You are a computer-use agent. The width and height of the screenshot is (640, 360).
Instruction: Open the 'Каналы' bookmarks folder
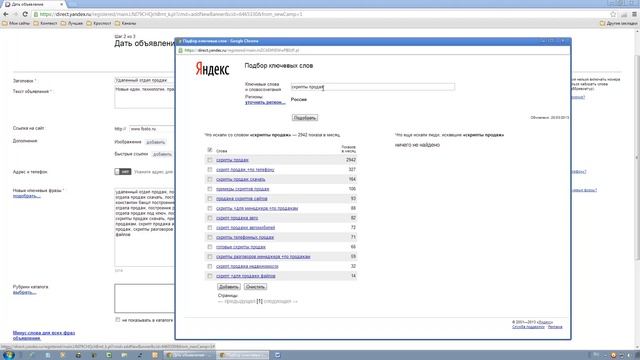(125, 24)
